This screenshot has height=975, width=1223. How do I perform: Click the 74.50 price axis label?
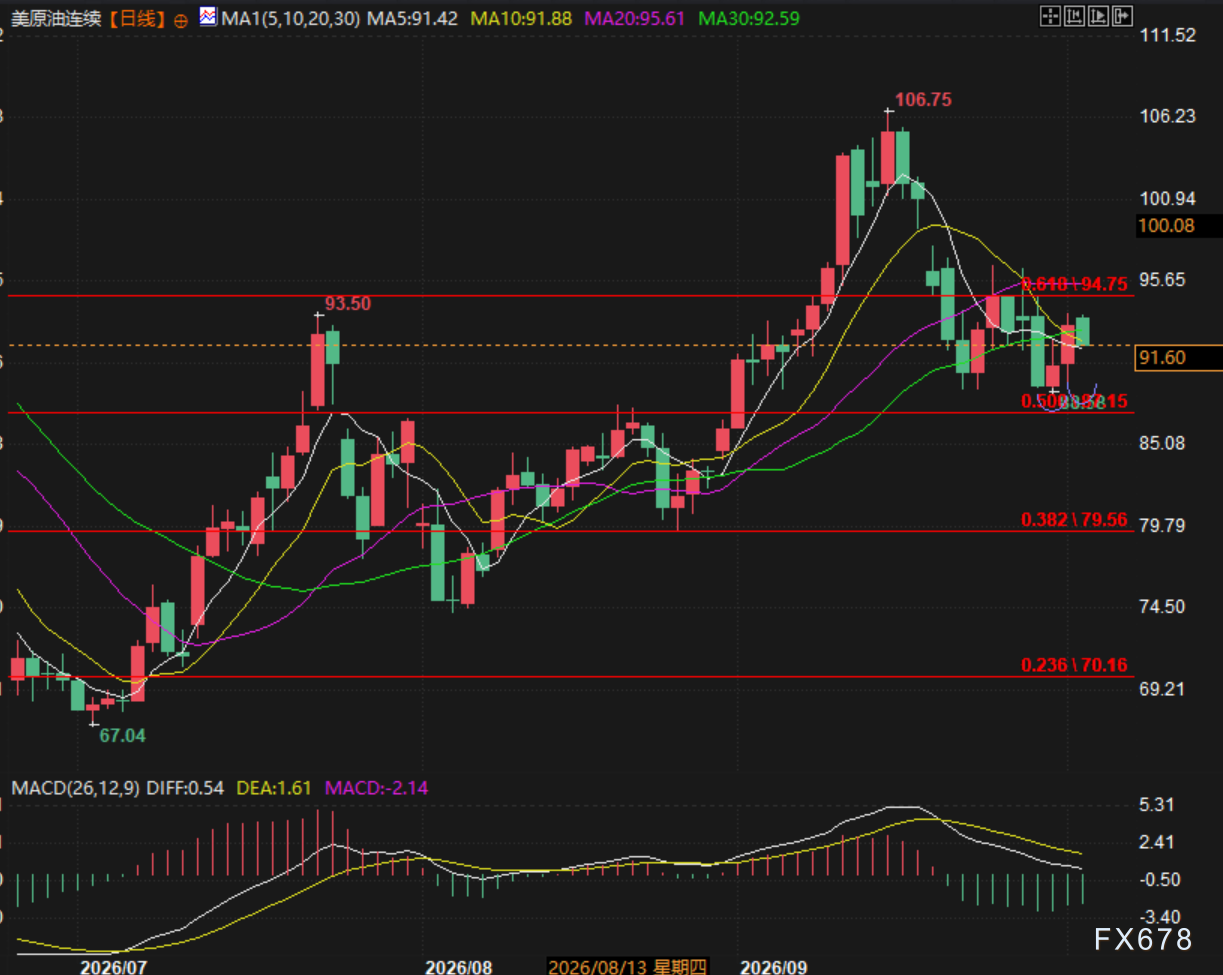click(x=1163, y=607)
